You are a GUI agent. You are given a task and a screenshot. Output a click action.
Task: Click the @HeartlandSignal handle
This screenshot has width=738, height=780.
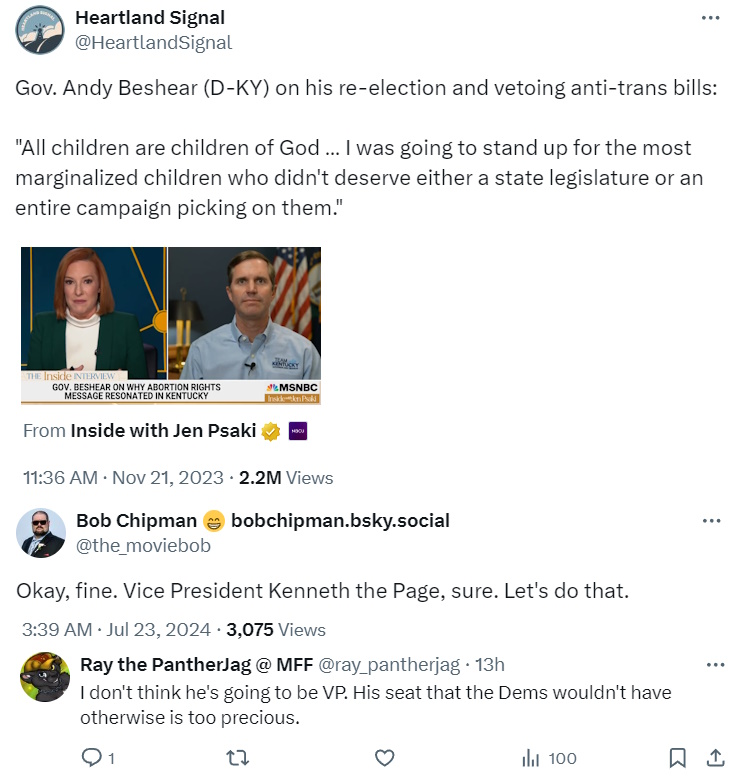click(153, 42)
